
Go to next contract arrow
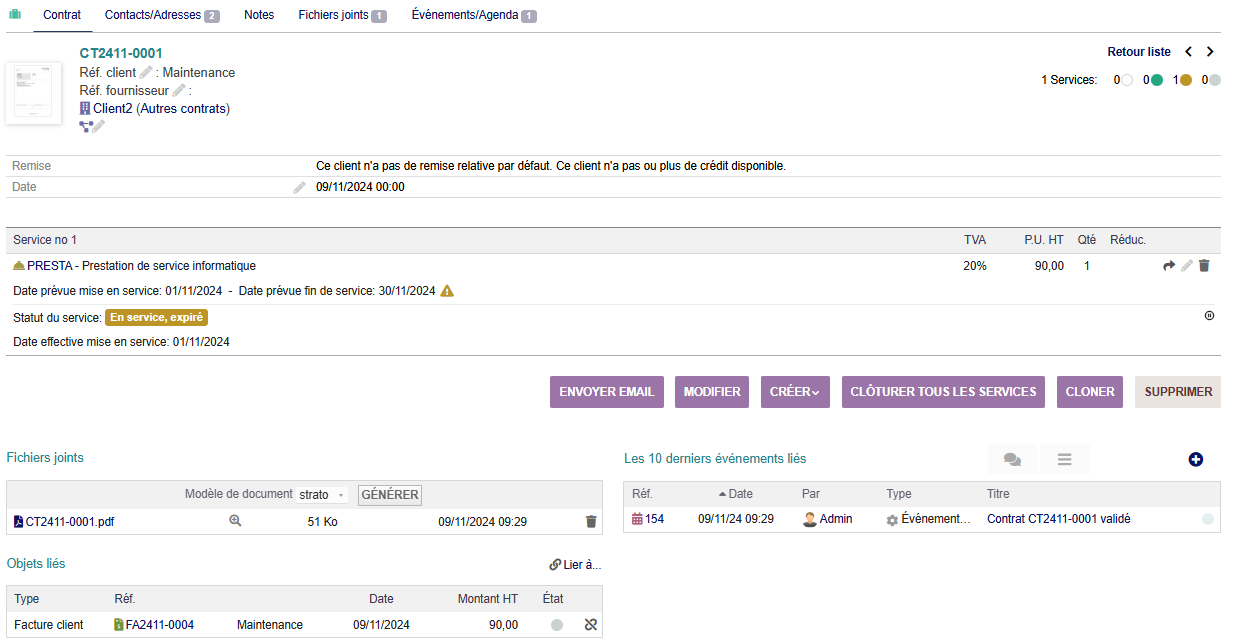(x=1210, y=52)
